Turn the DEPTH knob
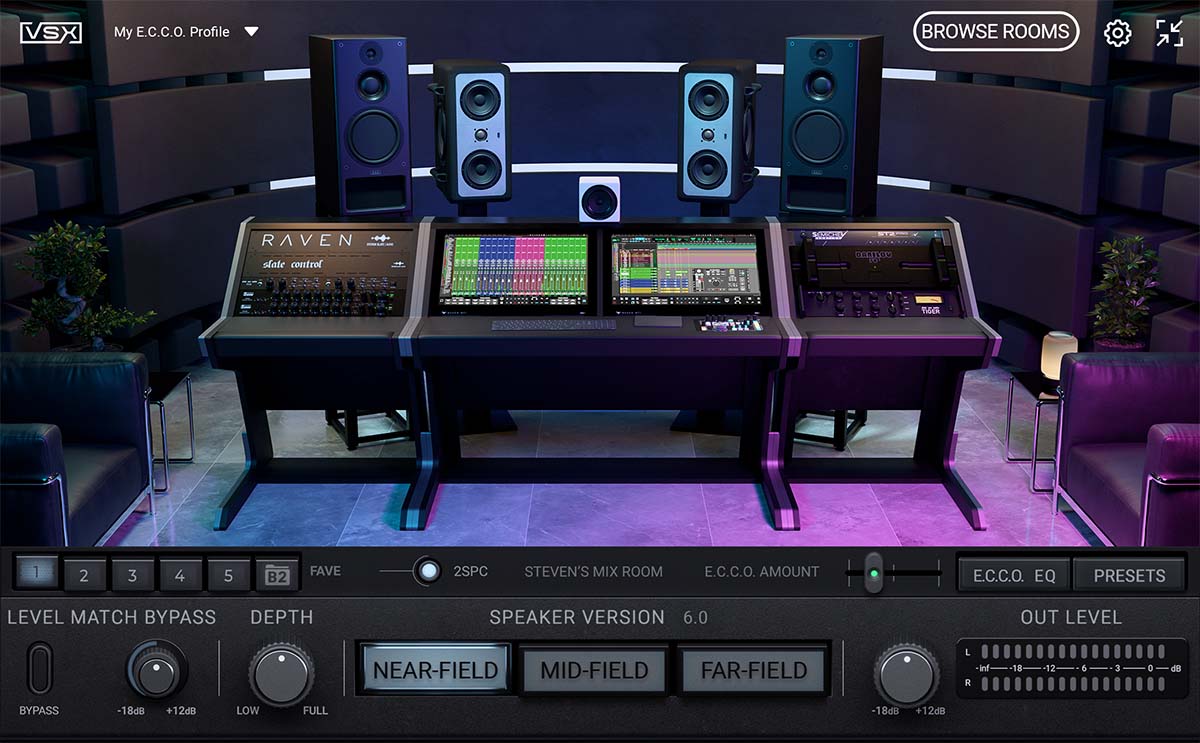This screenshot has width=1200, height=743. [x=284, y=672]
